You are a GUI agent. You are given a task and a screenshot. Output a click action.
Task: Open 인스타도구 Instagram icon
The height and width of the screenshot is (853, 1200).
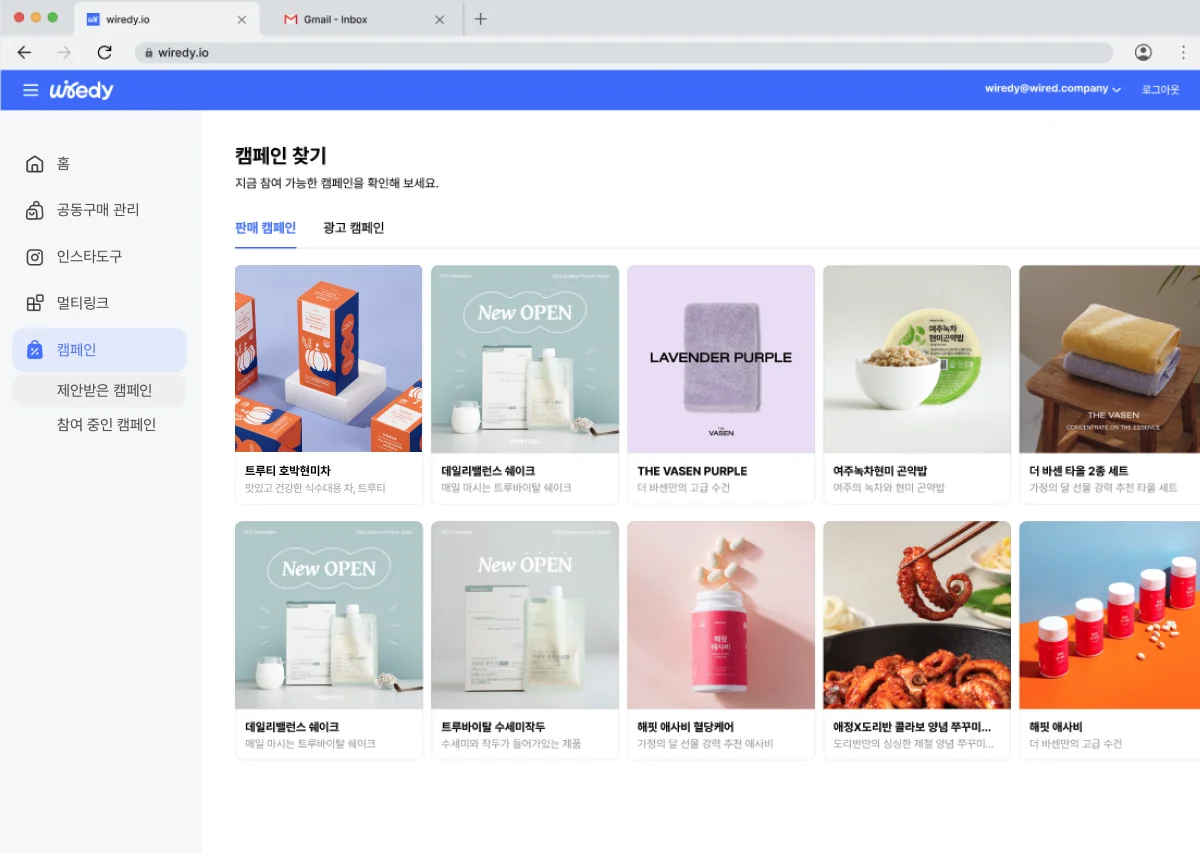point(35,257)
